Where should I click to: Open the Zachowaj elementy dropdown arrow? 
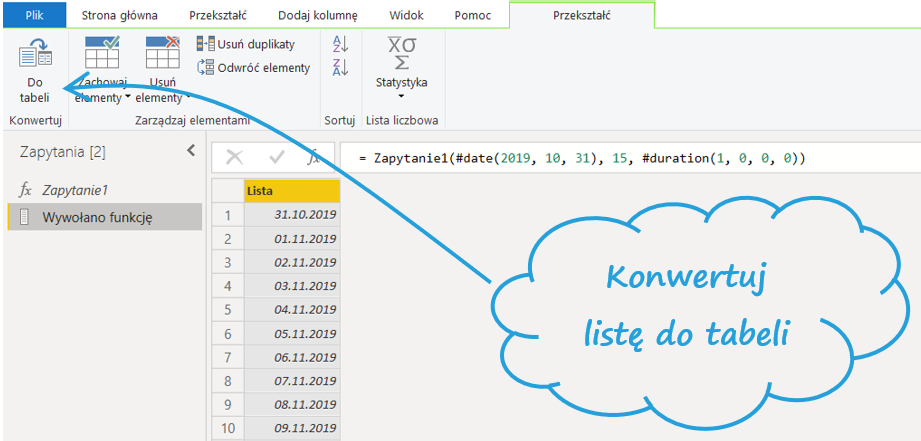point(128,98)
